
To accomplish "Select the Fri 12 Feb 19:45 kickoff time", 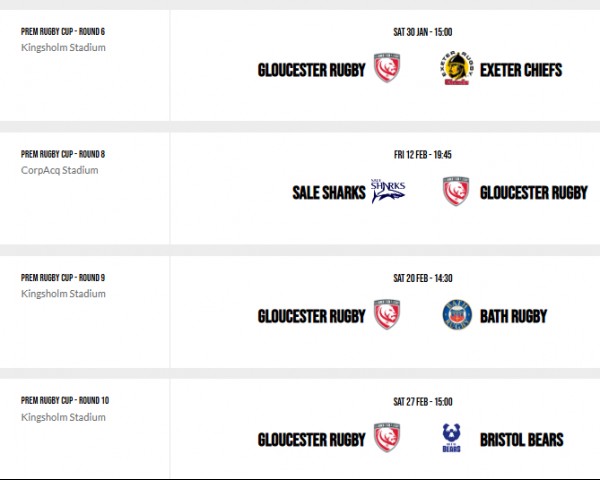I will coord(423,155).
